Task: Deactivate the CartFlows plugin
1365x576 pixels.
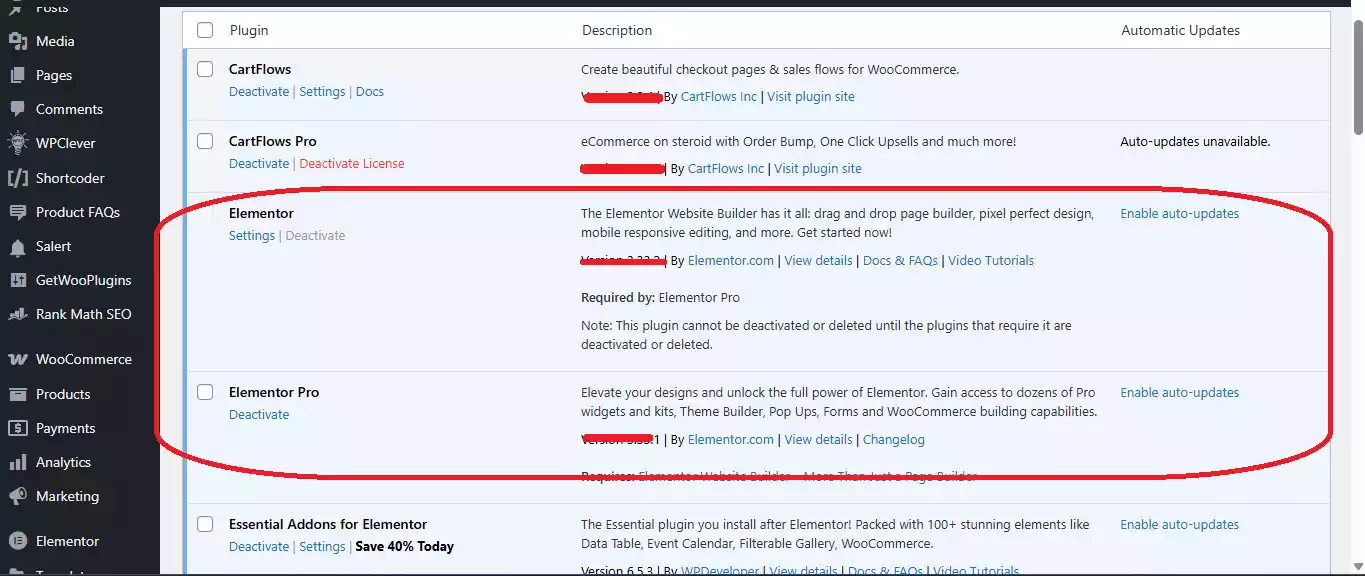Action: (259, 91)
